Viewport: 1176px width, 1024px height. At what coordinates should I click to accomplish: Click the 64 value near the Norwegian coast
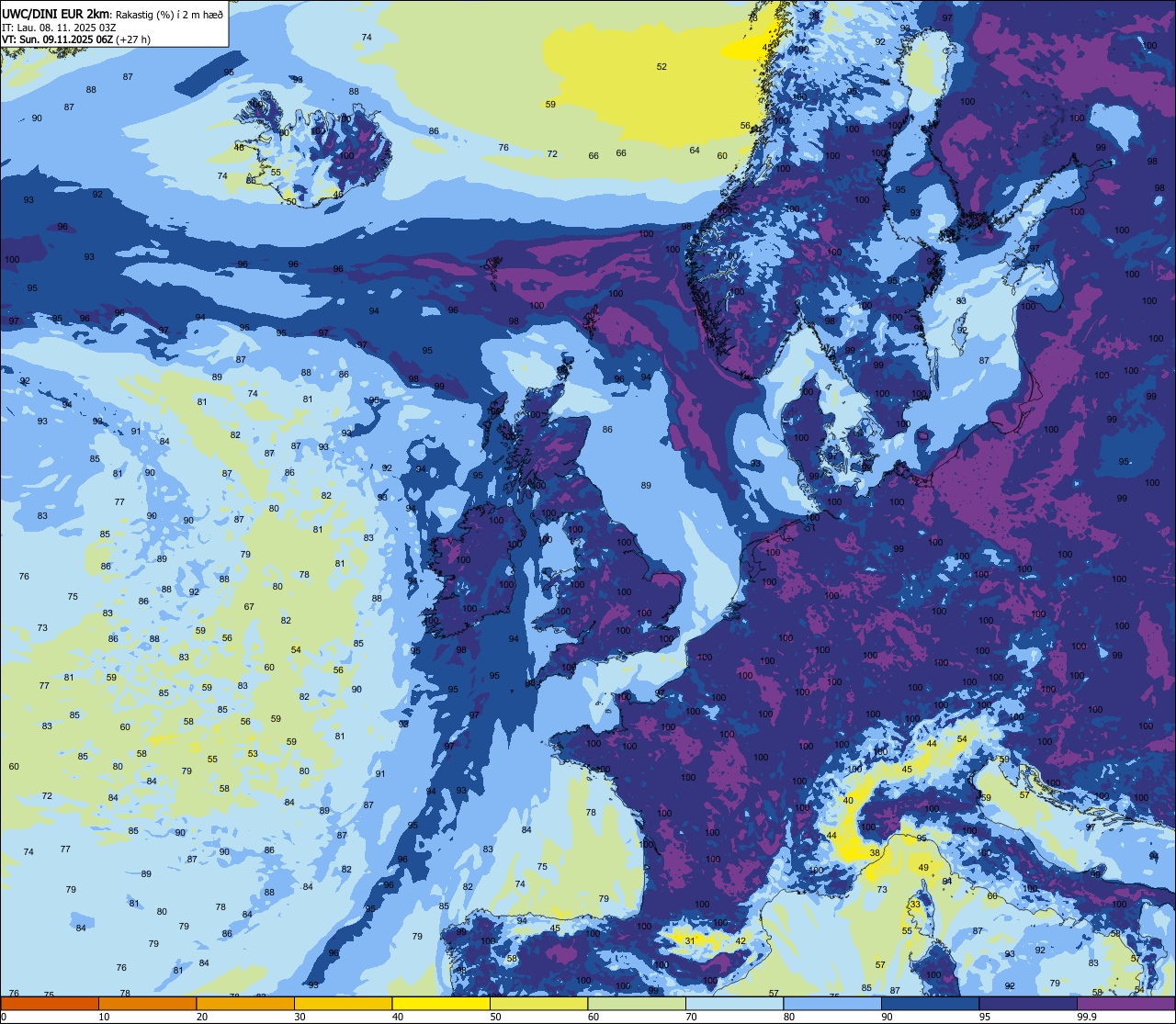(695, 151)
